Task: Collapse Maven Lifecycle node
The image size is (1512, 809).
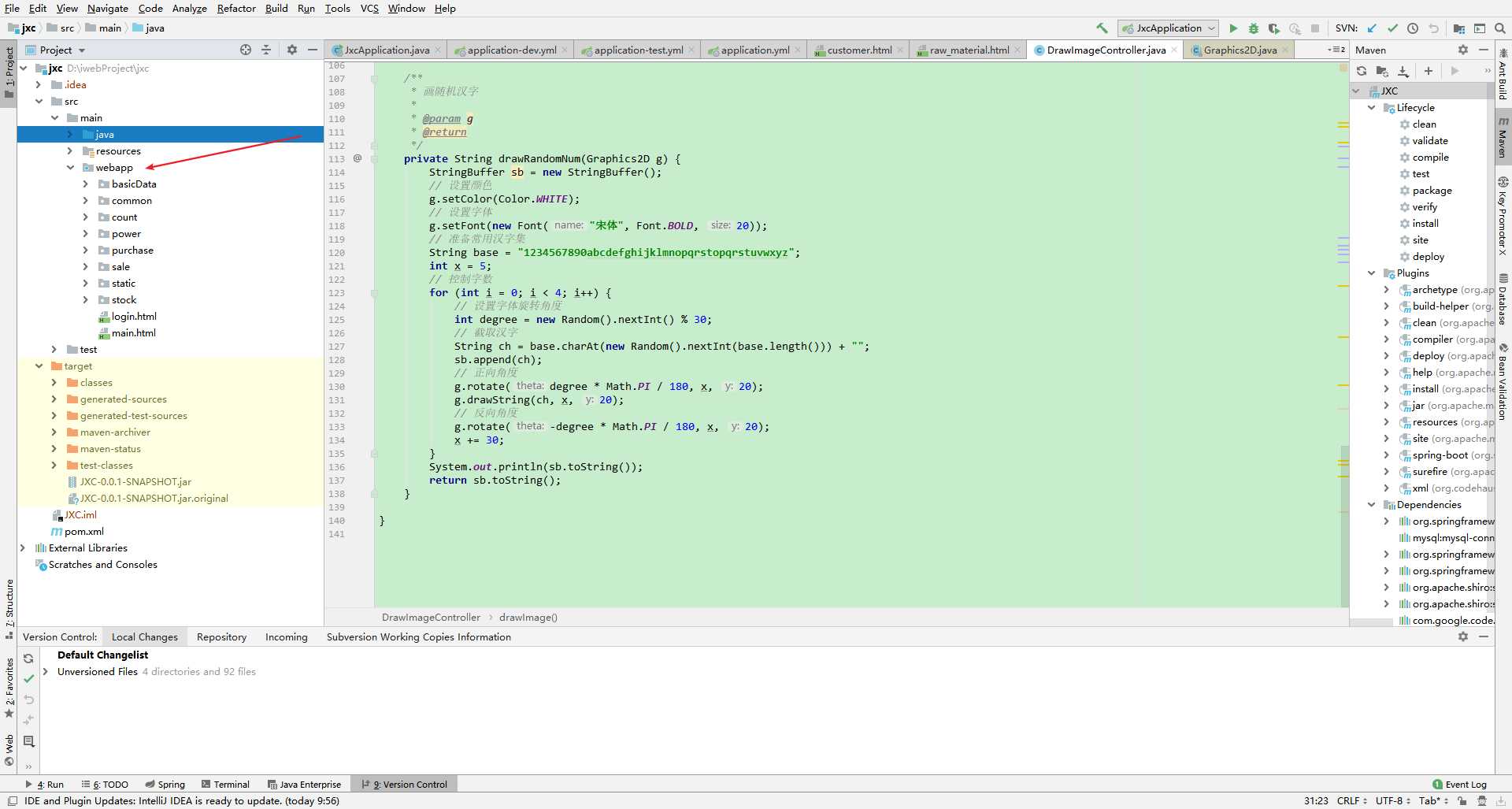Action: point(1372,108)
